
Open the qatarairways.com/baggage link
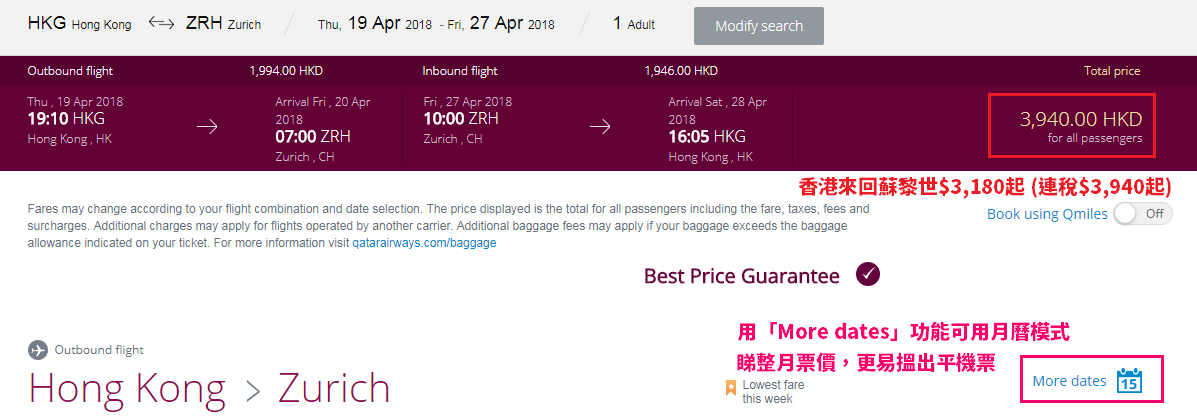pyautogui.click(x=424, y=243)
